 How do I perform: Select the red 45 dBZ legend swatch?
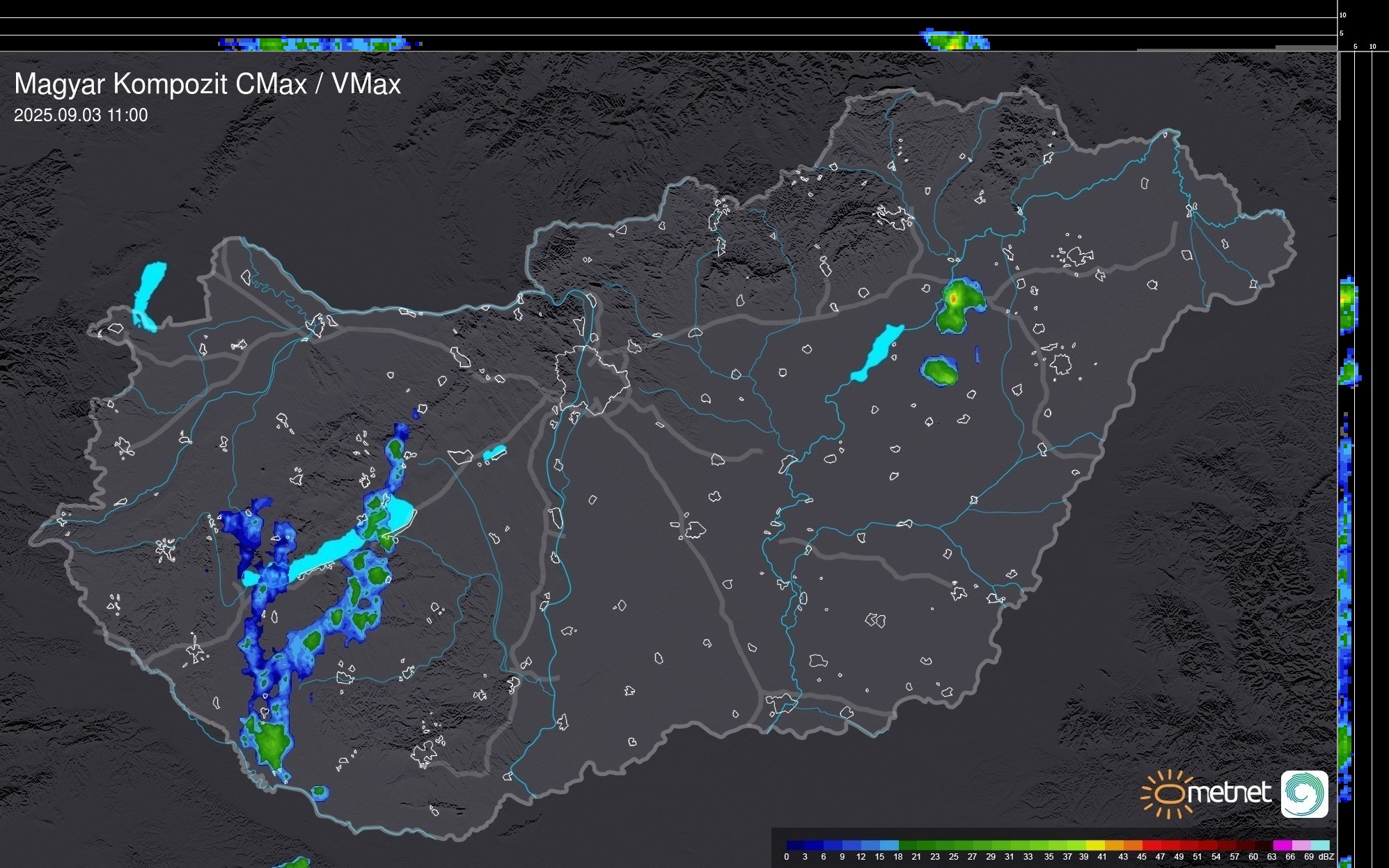(x=1151, y=845)
